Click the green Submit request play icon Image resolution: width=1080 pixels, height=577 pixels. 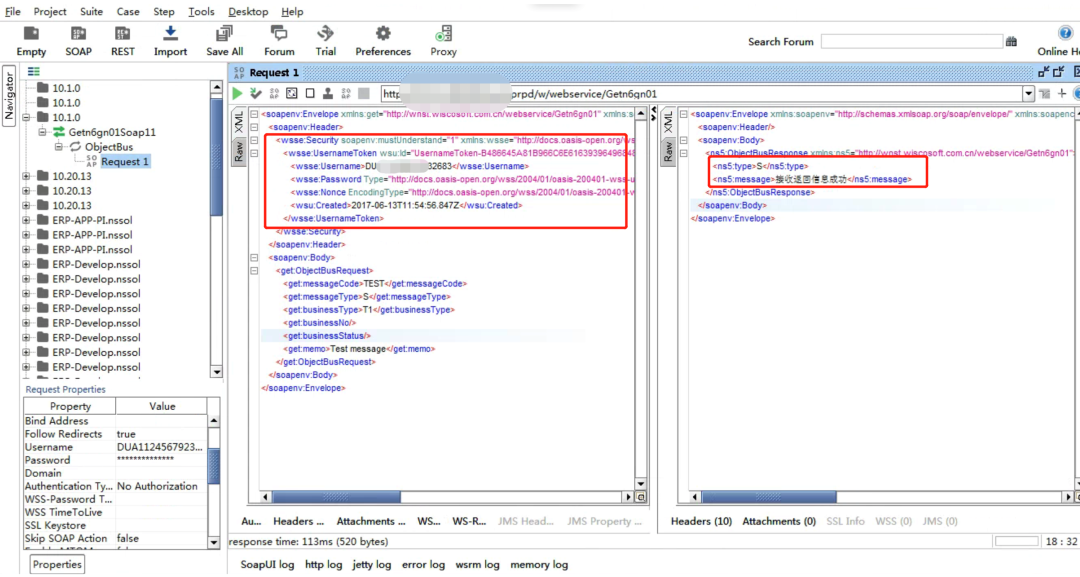coord(238,94)
